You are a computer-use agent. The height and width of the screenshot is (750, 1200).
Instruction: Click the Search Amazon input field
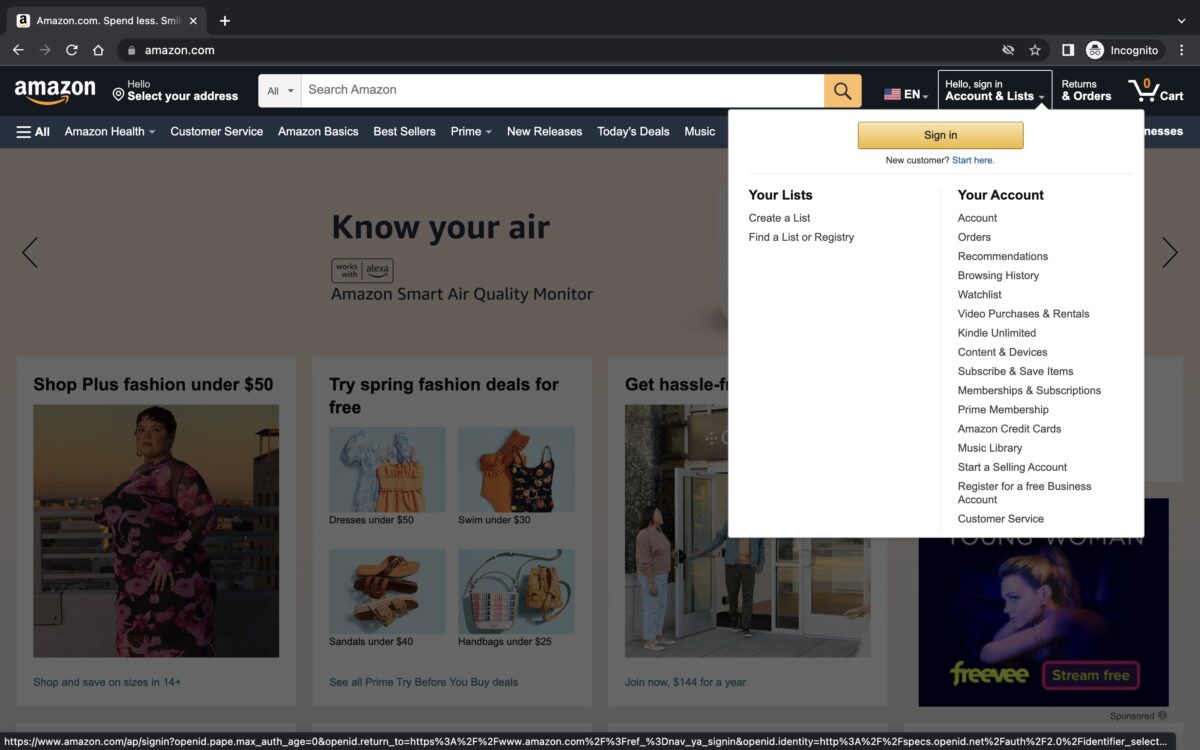[563, 91]
